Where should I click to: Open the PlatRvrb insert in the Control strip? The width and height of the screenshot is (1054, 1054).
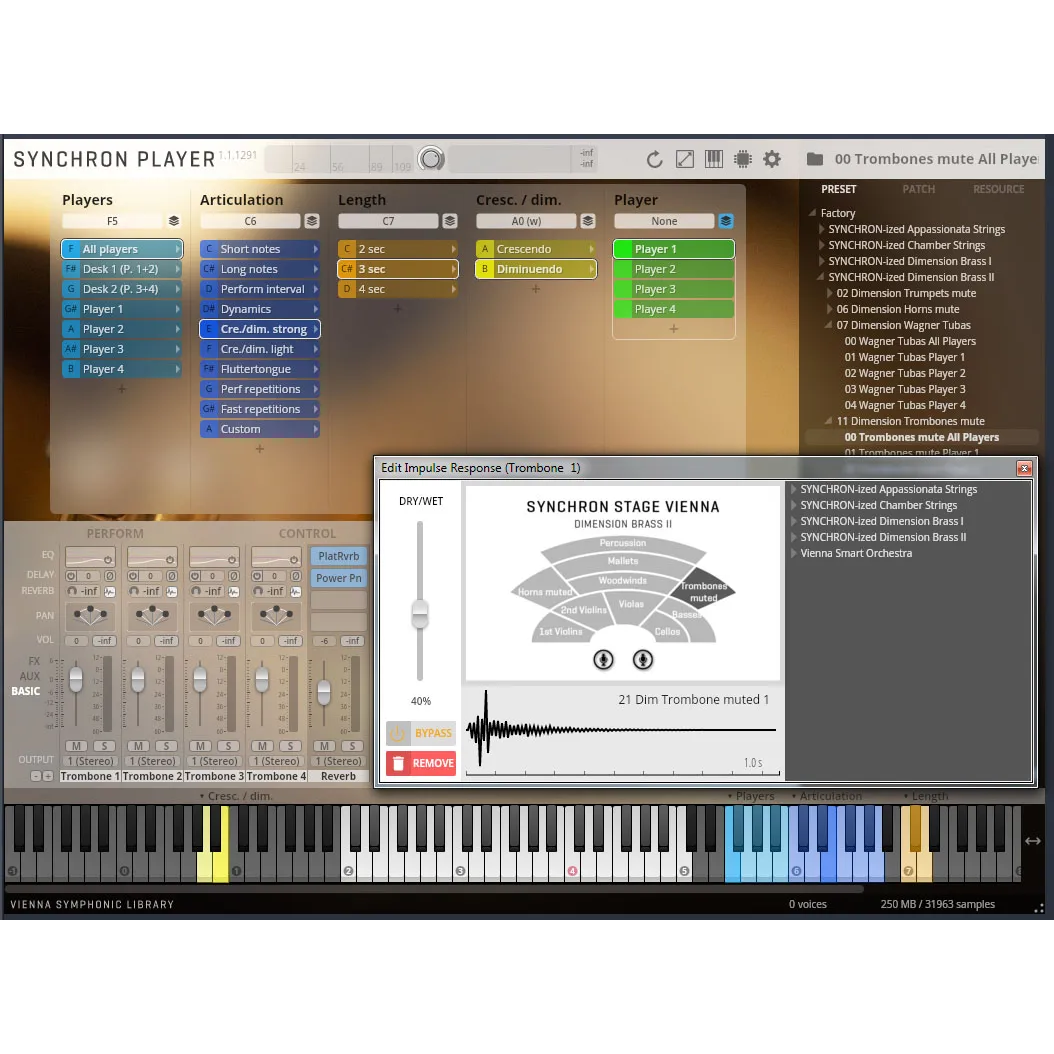point(338,556)
